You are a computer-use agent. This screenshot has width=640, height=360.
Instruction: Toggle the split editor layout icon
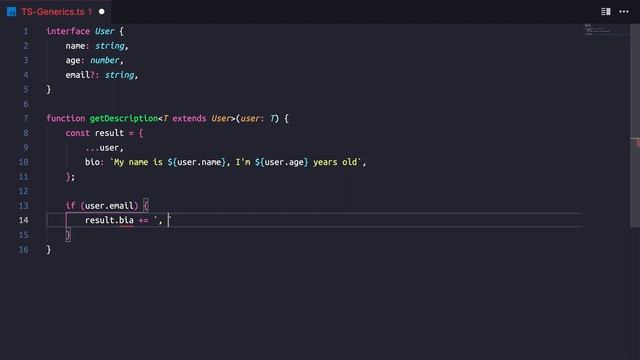click(x=606, y=11)
